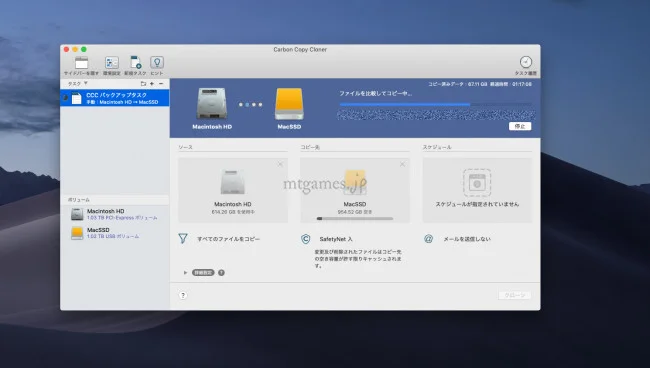Click the クローン clone button
650x368 pixels.
(x=515, y=295)
